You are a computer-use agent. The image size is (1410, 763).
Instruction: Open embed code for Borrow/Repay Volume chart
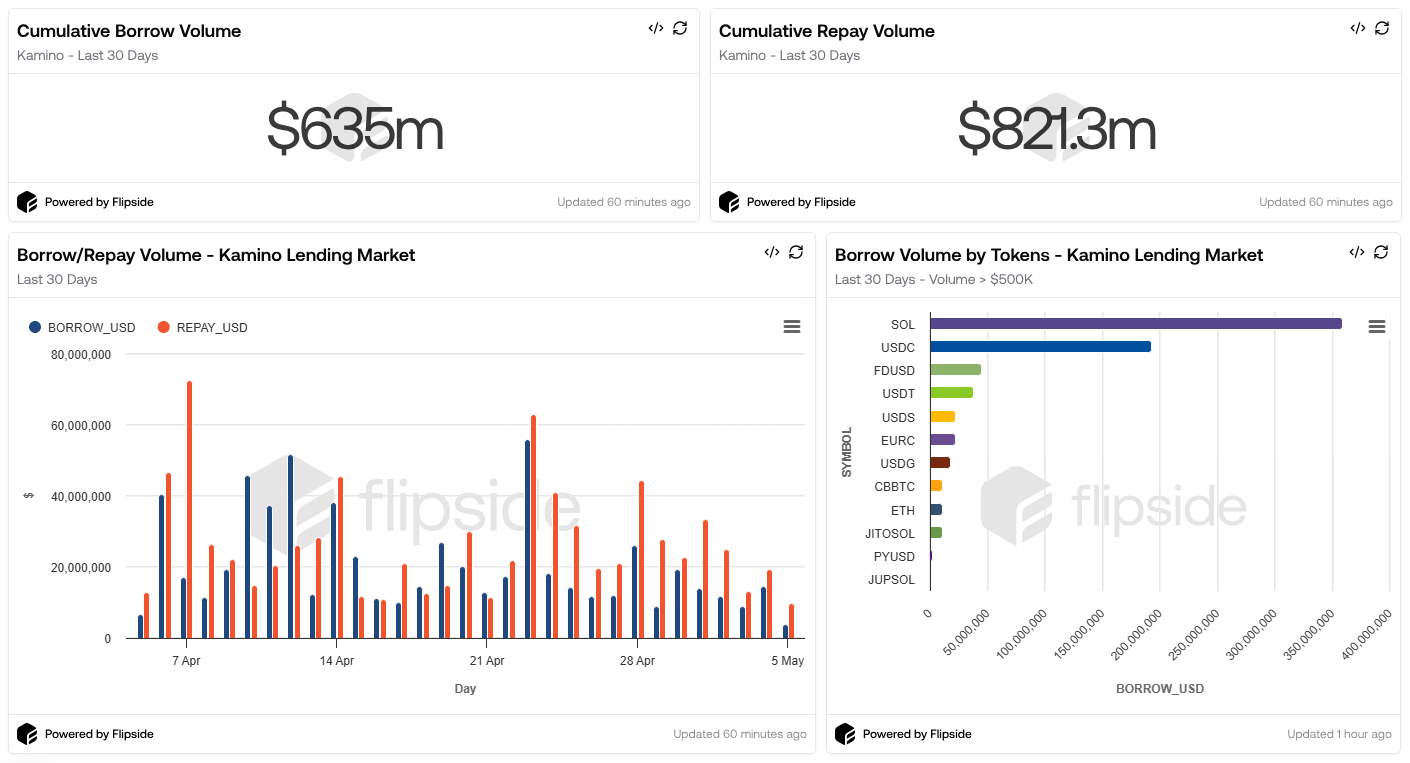[771, 252]
